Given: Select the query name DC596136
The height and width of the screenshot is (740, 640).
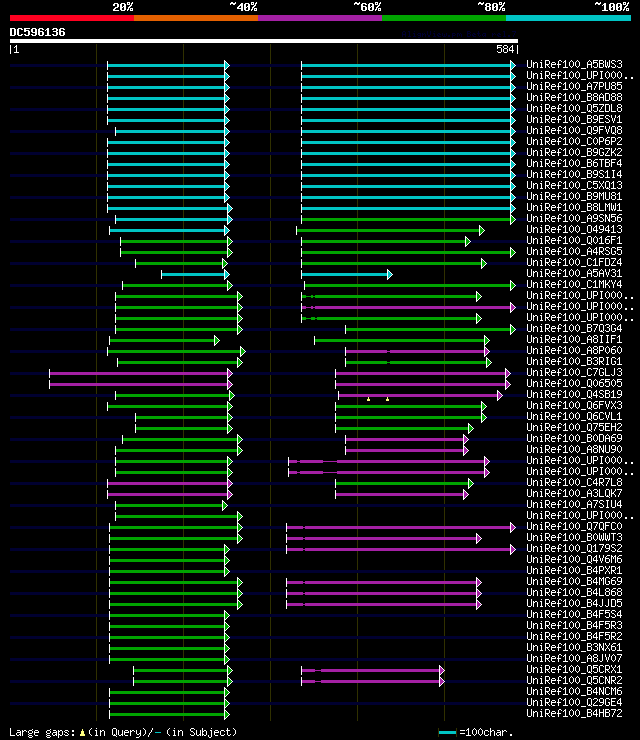Looking at the screenshot, I should [x=37, y=33].
